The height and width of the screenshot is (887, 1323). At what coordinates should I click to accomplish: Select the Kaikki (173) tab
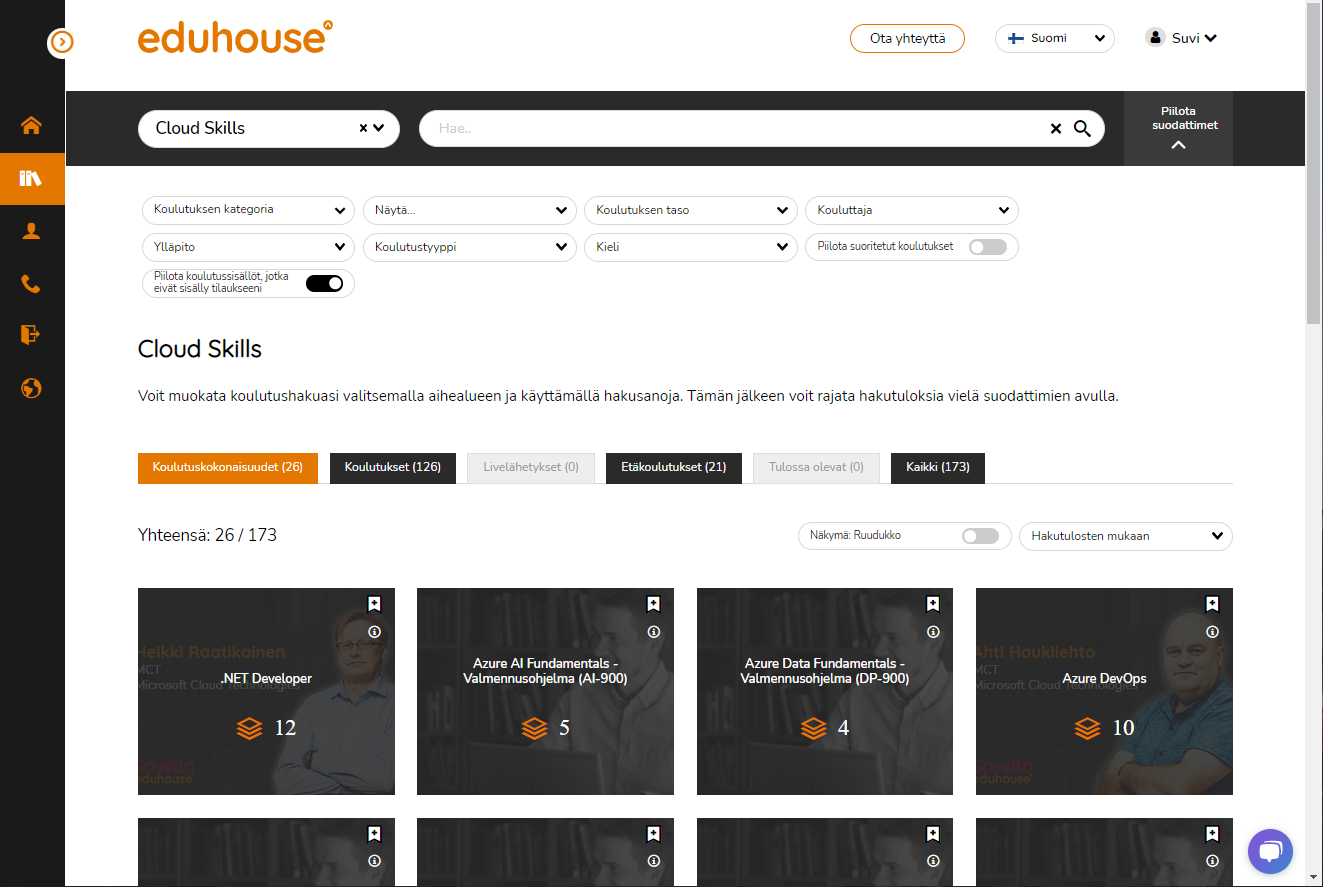point(938,467)
